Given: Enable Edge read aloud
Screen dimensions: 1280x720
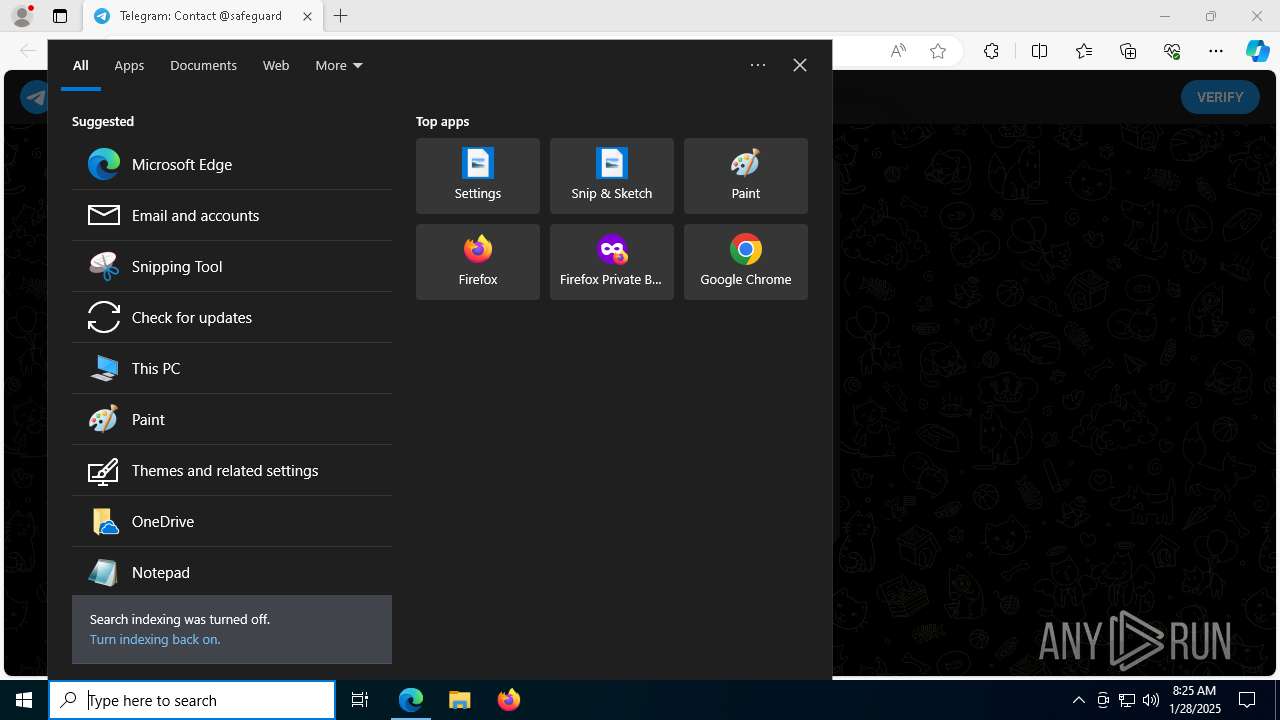Looking at the screenshot, I should (x=898, y=51).
